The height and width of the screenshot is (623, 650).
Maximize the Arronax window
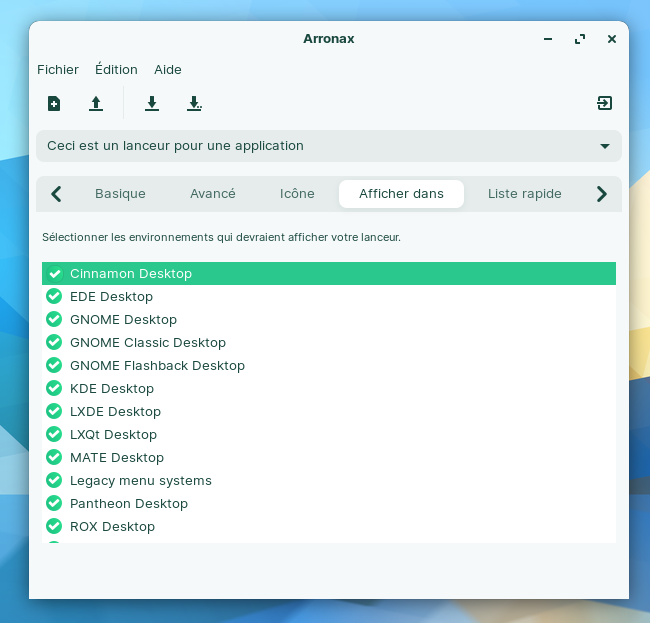pyautogui.click(x=579, y=39)
